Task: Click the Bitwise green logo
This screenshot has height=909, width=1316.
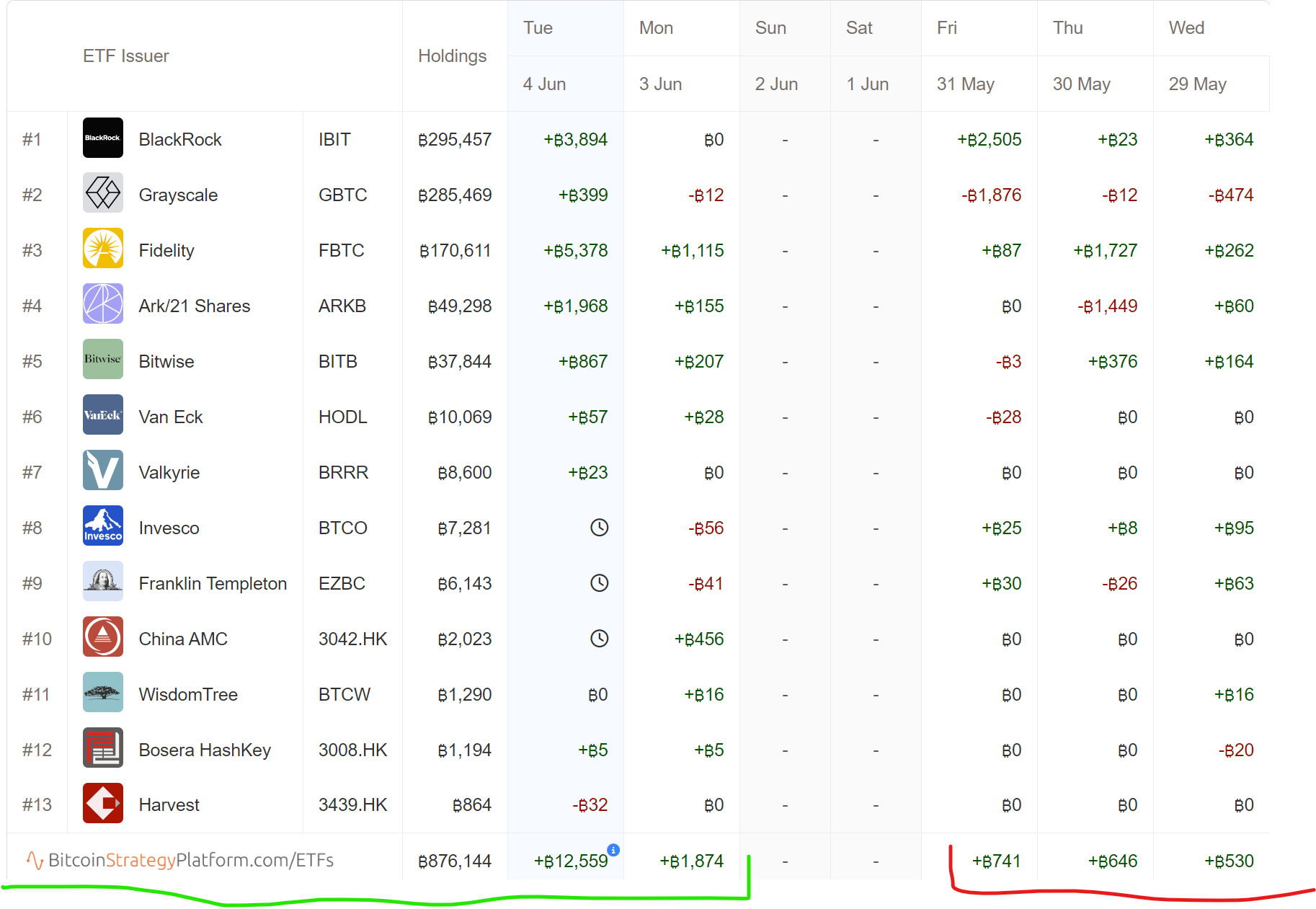Action: pyautogui.click(x=102, y=360)
